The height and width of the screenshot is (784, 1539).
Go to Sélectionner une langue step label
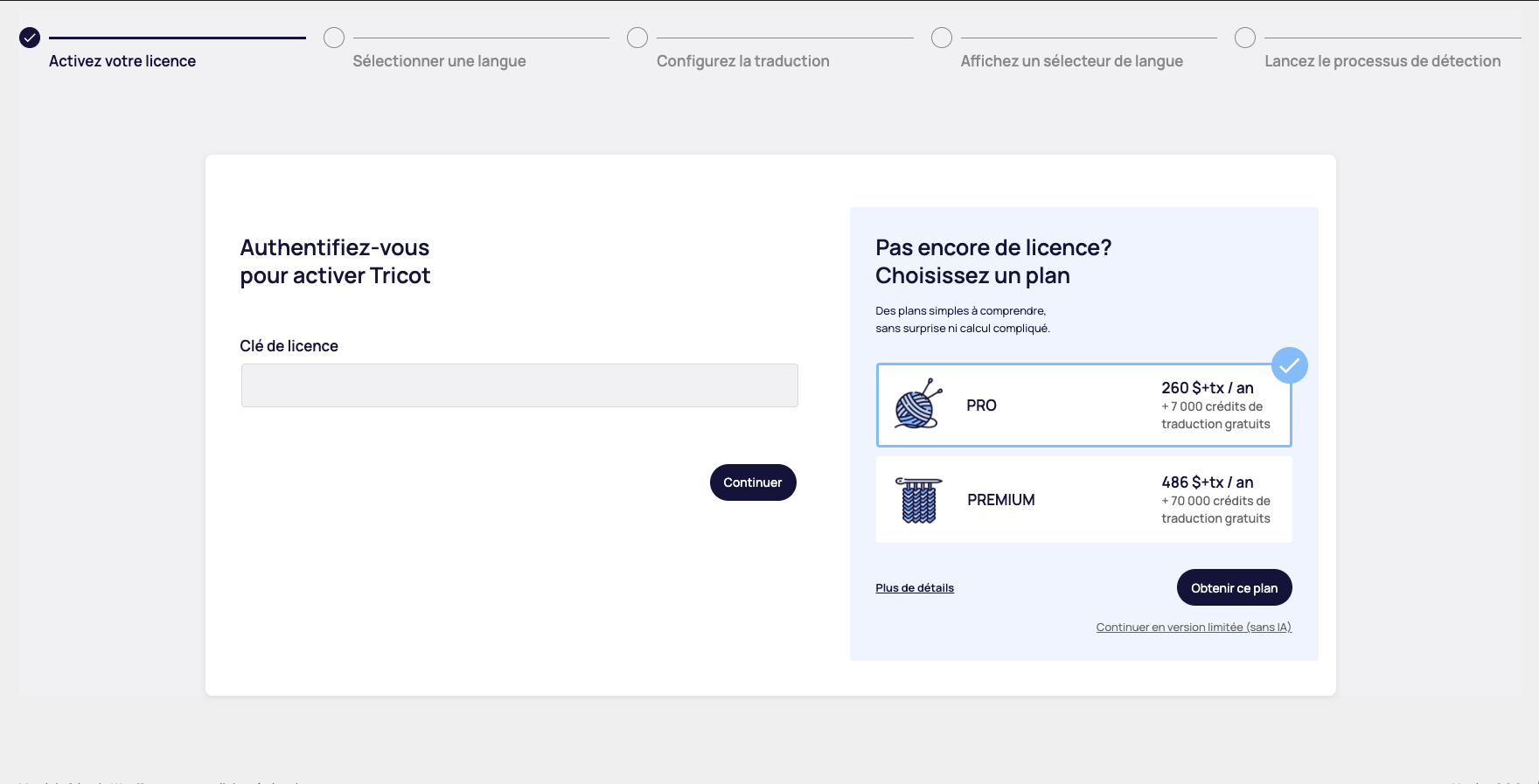[439, 61]
